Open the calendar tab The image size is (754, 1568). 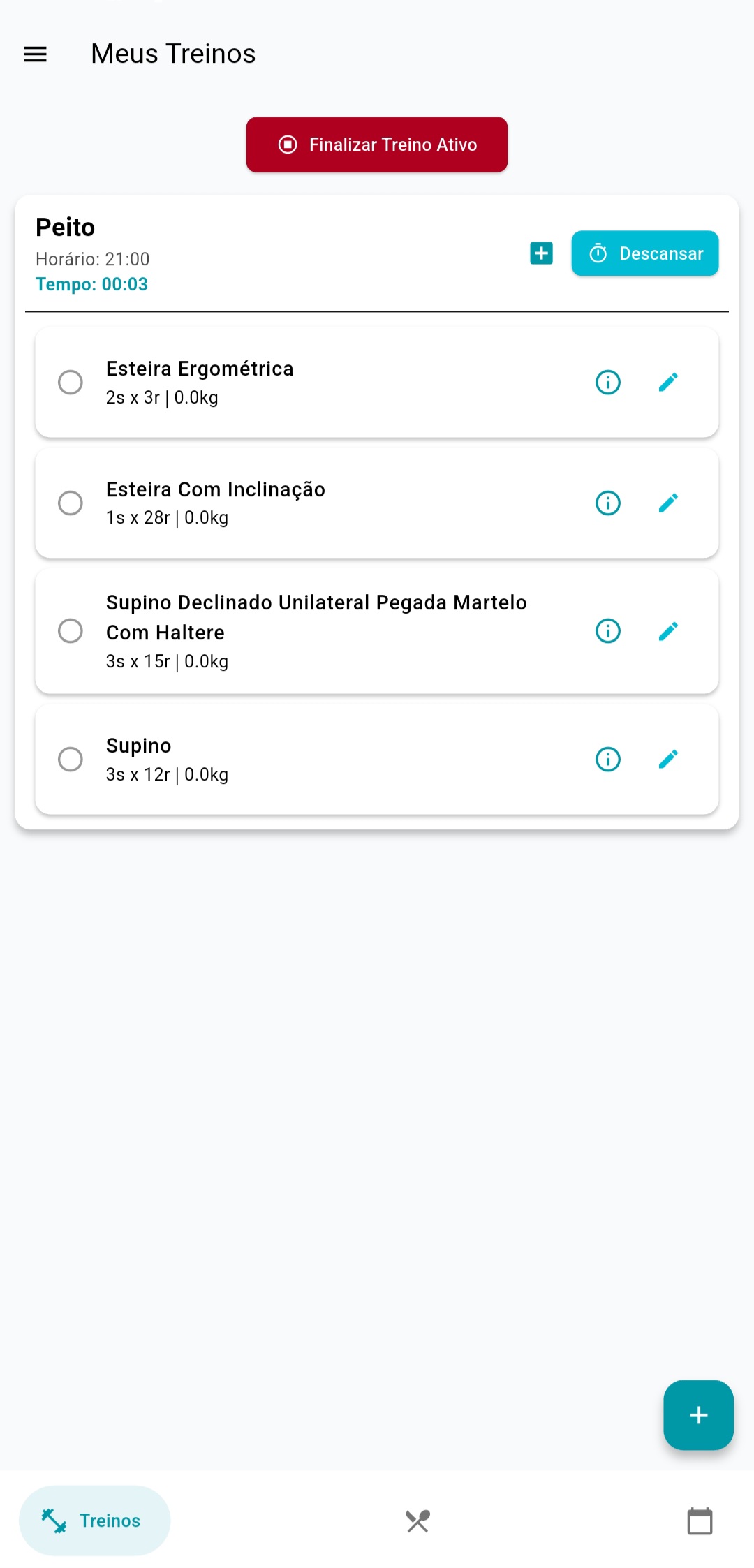tap(700, 1521)
